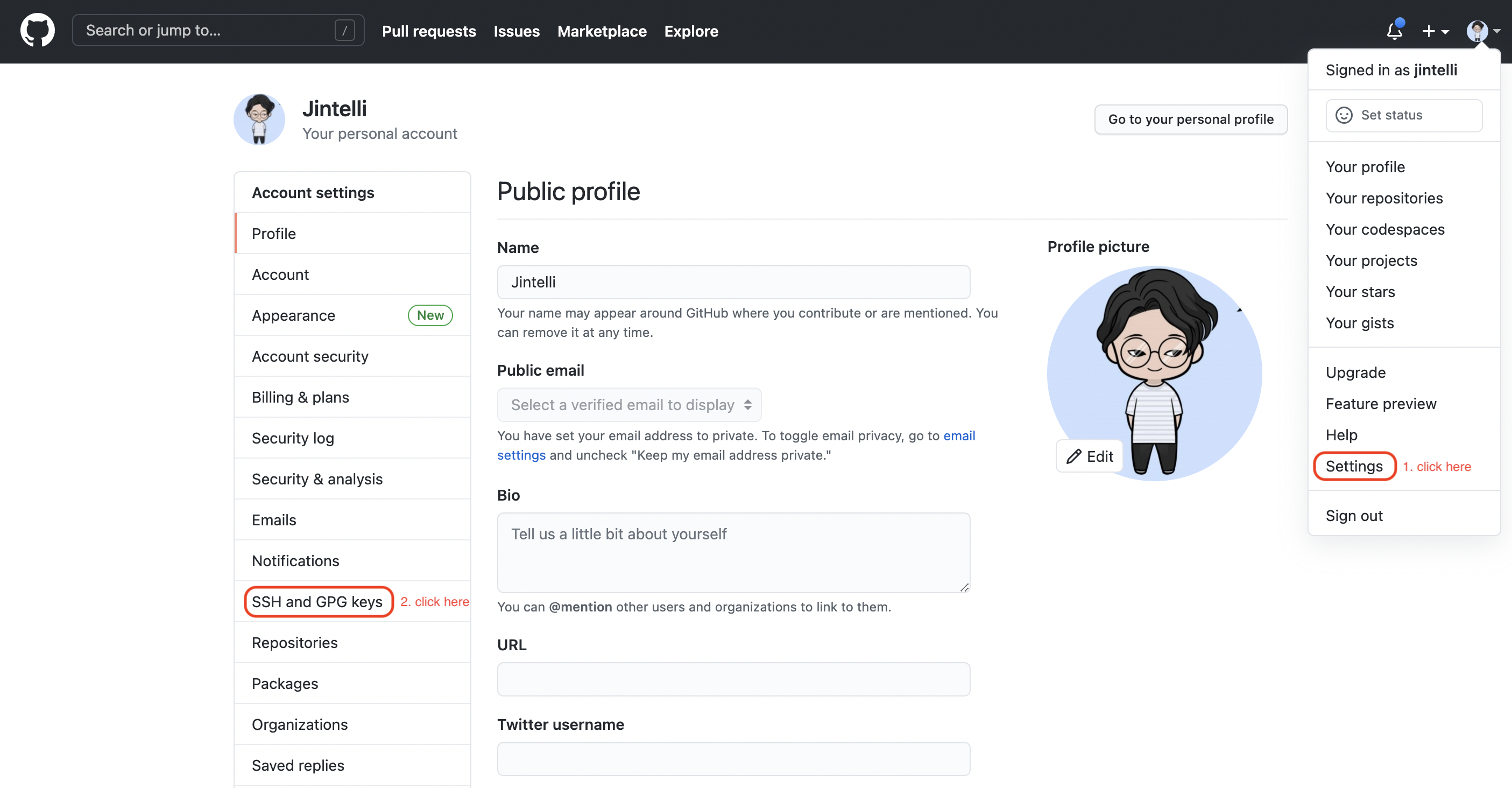
Task: Select SSH and GPG keys in sidebar
Action: click(x=317, y=601)
